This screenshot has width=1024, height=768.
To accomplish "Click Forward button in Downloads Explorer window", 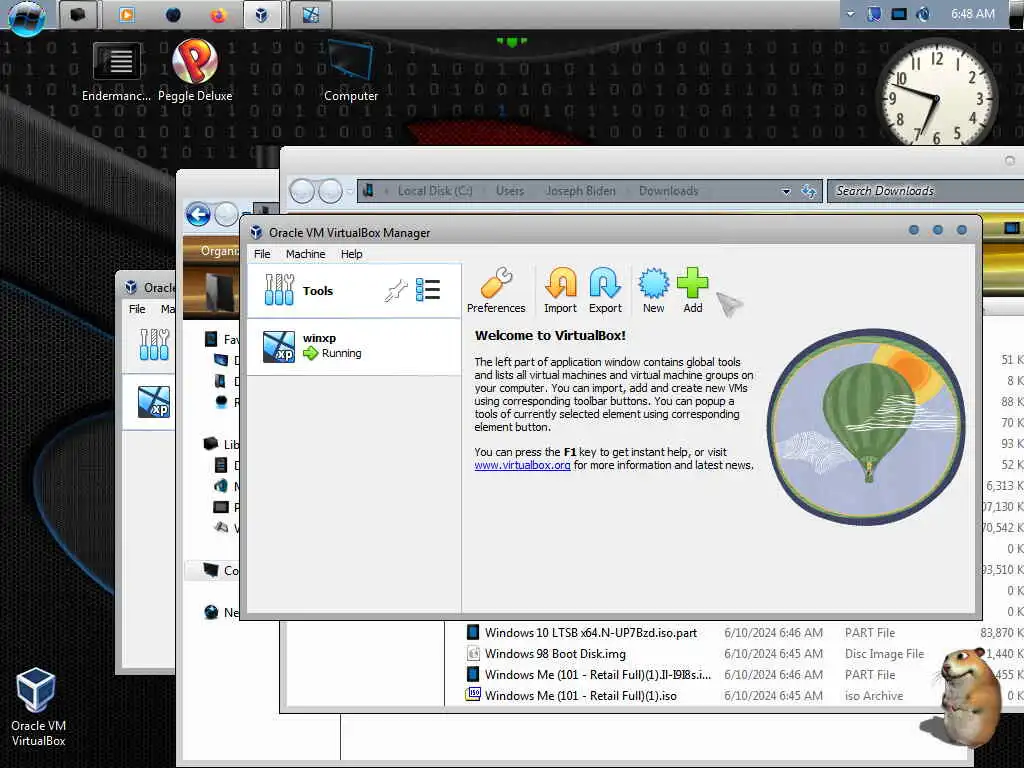I will [x=330, y=191].
